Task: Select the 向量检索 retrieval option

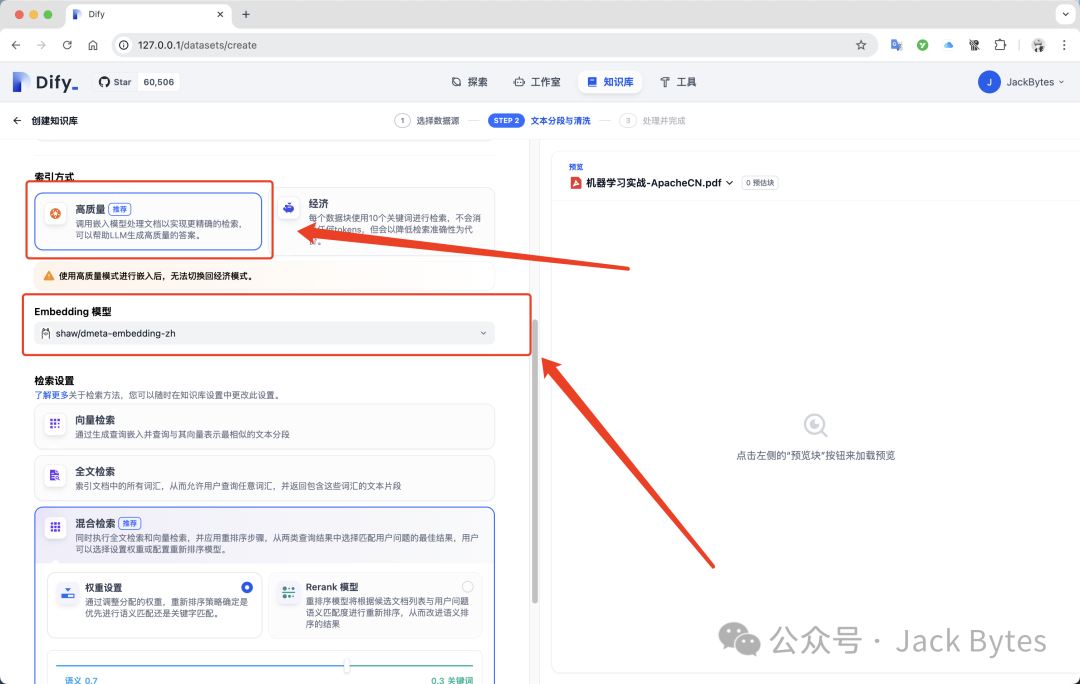Action: 264,426
